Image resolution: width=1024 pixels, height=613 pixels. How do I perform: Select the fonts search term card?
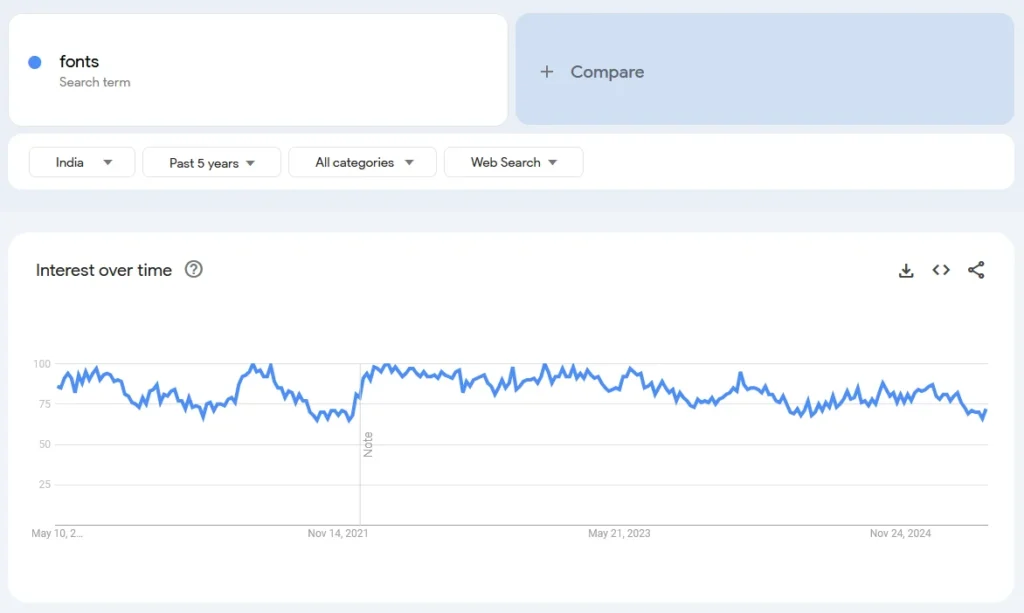tap(257, 69)
